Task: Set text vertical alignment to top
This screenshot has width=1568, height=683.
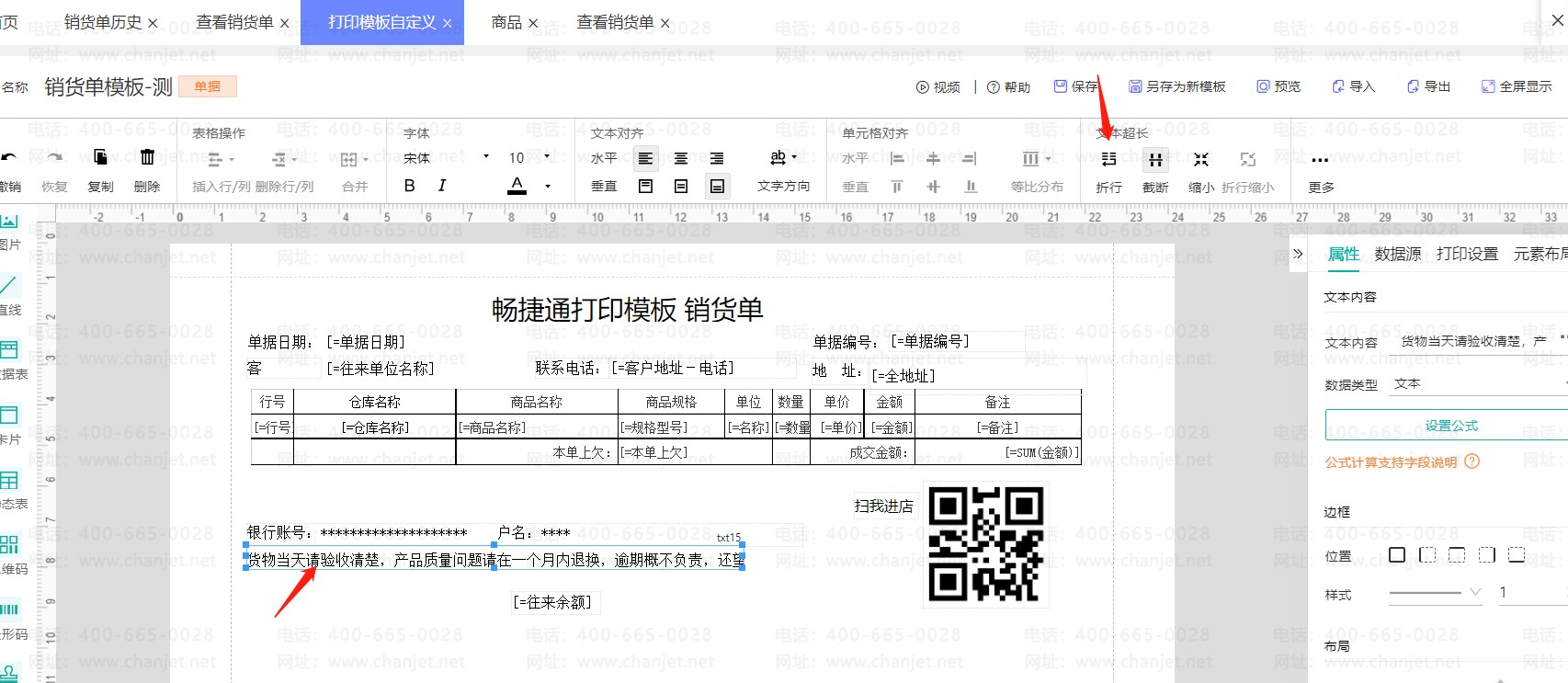Action: (646, 187)
